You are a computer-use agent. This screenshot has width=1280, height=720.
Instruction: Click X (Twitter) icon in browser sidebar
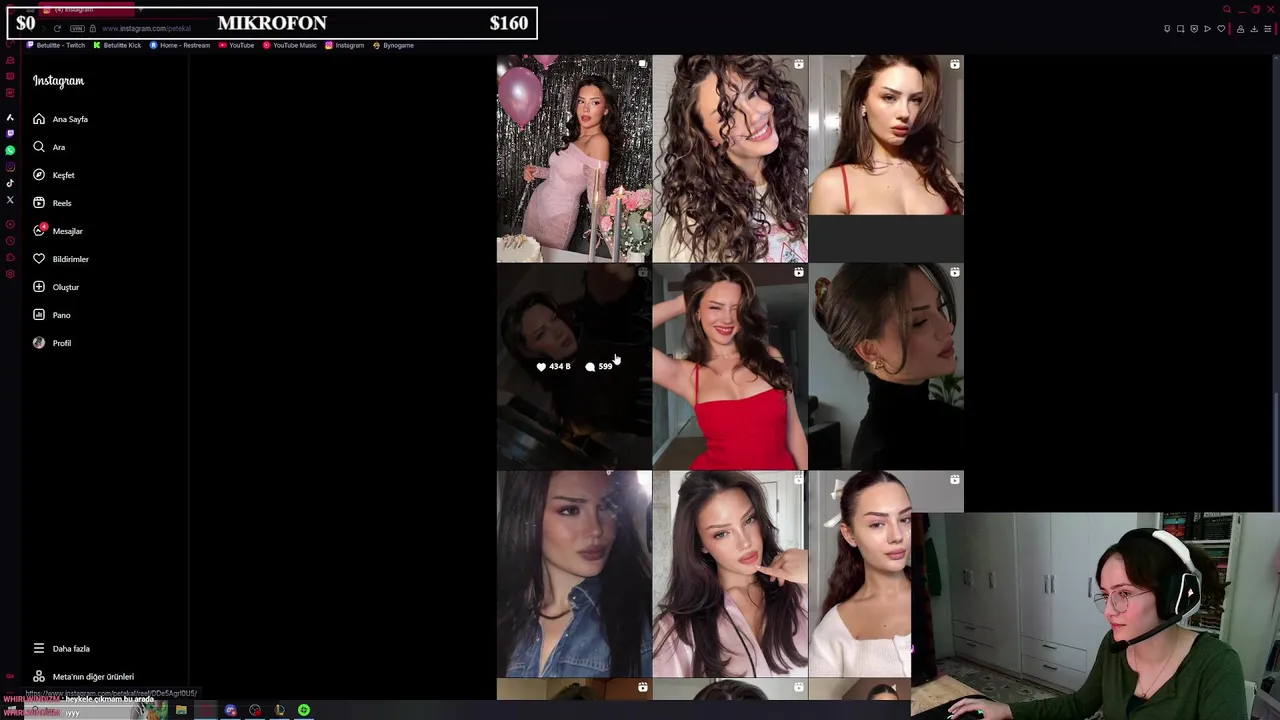pyautogui.click(x=10, y=200)
